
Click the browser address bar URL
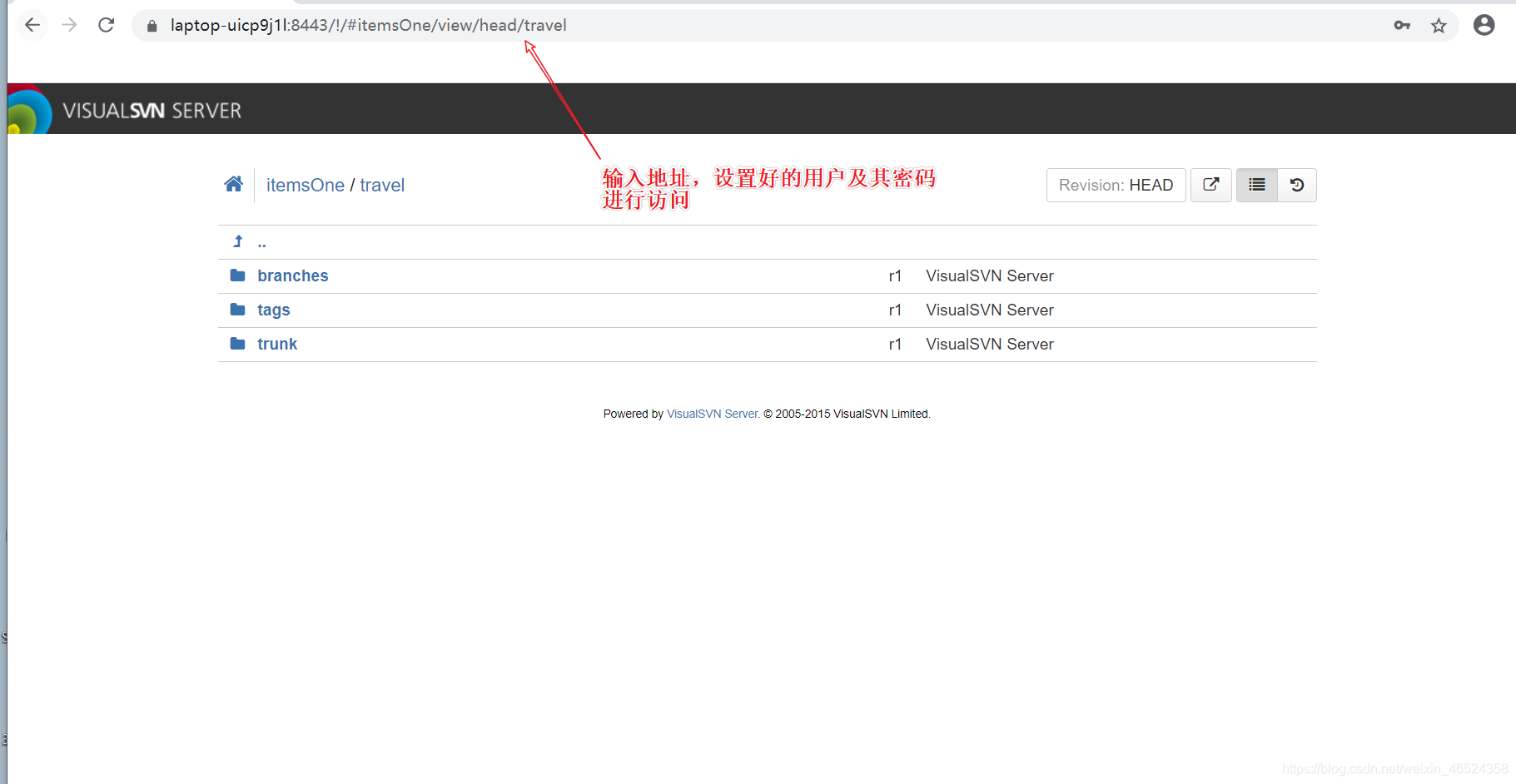368,25
